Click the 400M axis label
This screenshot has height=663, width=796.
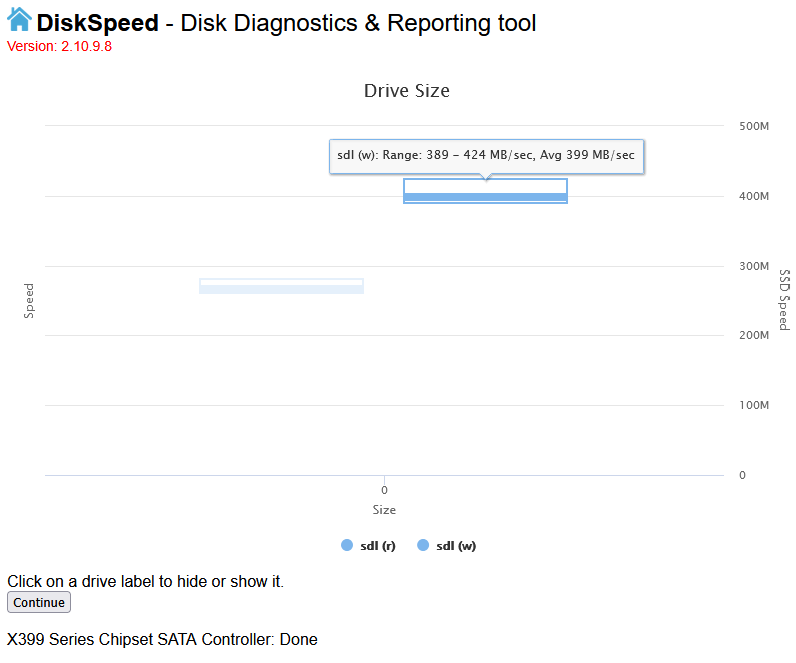pos(754,196)
